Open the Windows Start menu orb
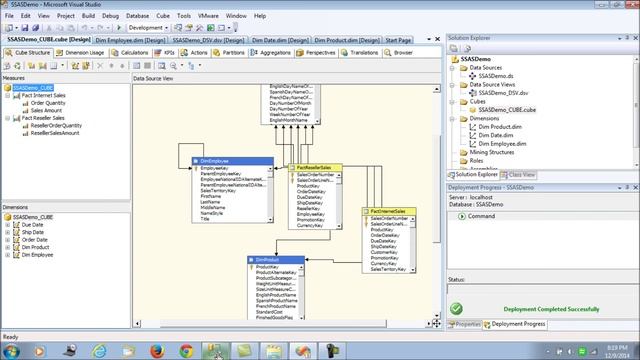640x360 pixels. click(11, 351)
